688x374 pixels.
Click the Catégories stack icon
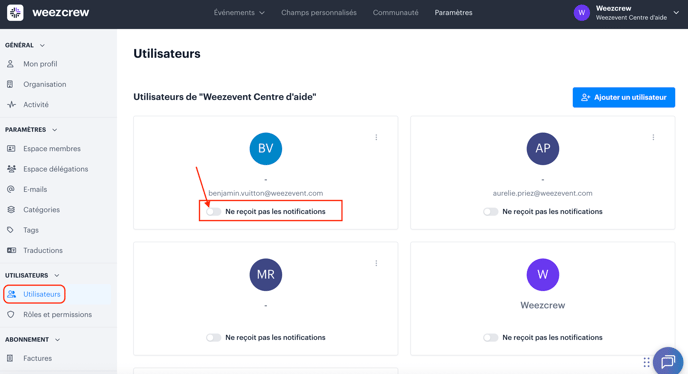(x=11, y=209)
